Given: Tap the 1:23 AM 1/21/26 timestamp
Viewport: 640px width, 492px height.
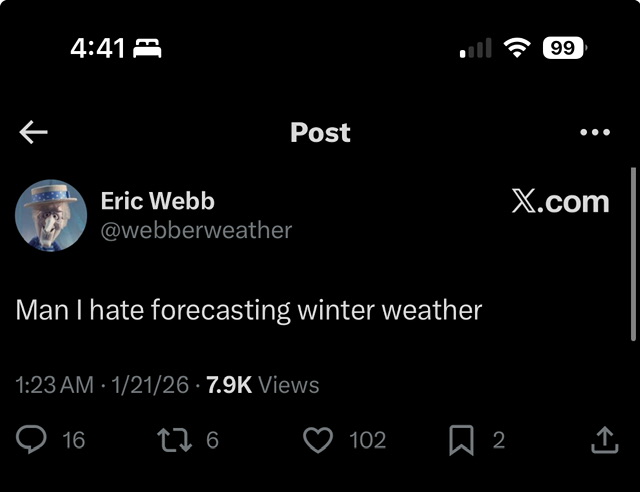Looking at the screenshot, I should click(102, 385).
